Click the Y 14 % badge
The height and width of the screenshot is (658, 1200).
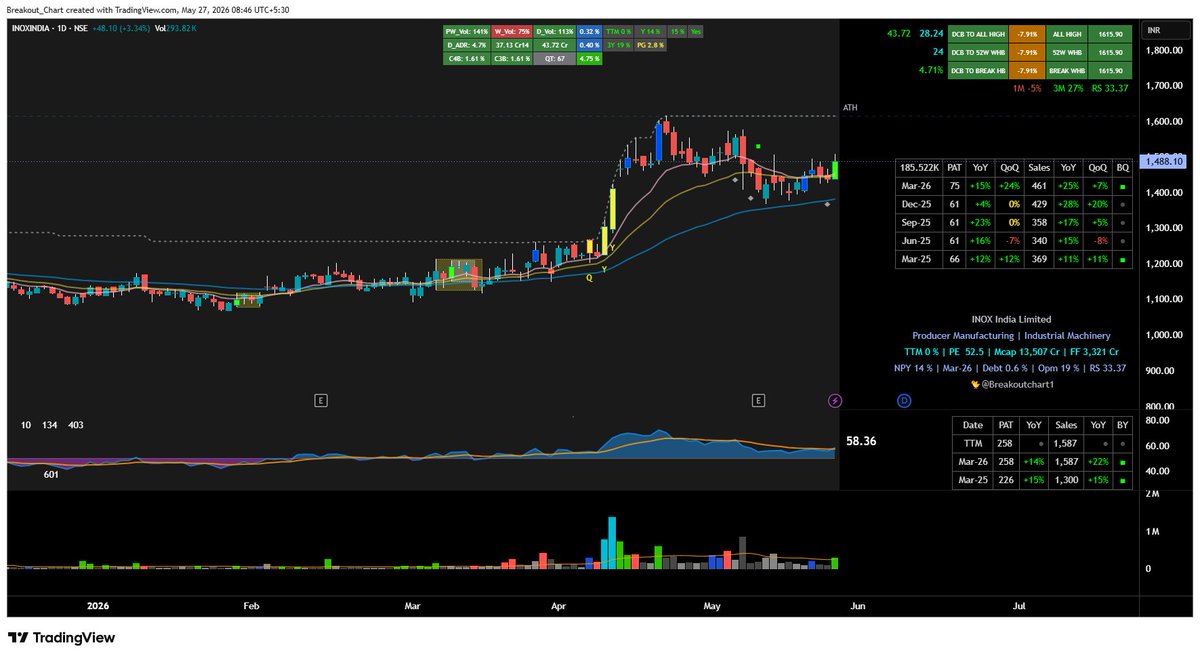pyautogui.click(x=651, y=32)
